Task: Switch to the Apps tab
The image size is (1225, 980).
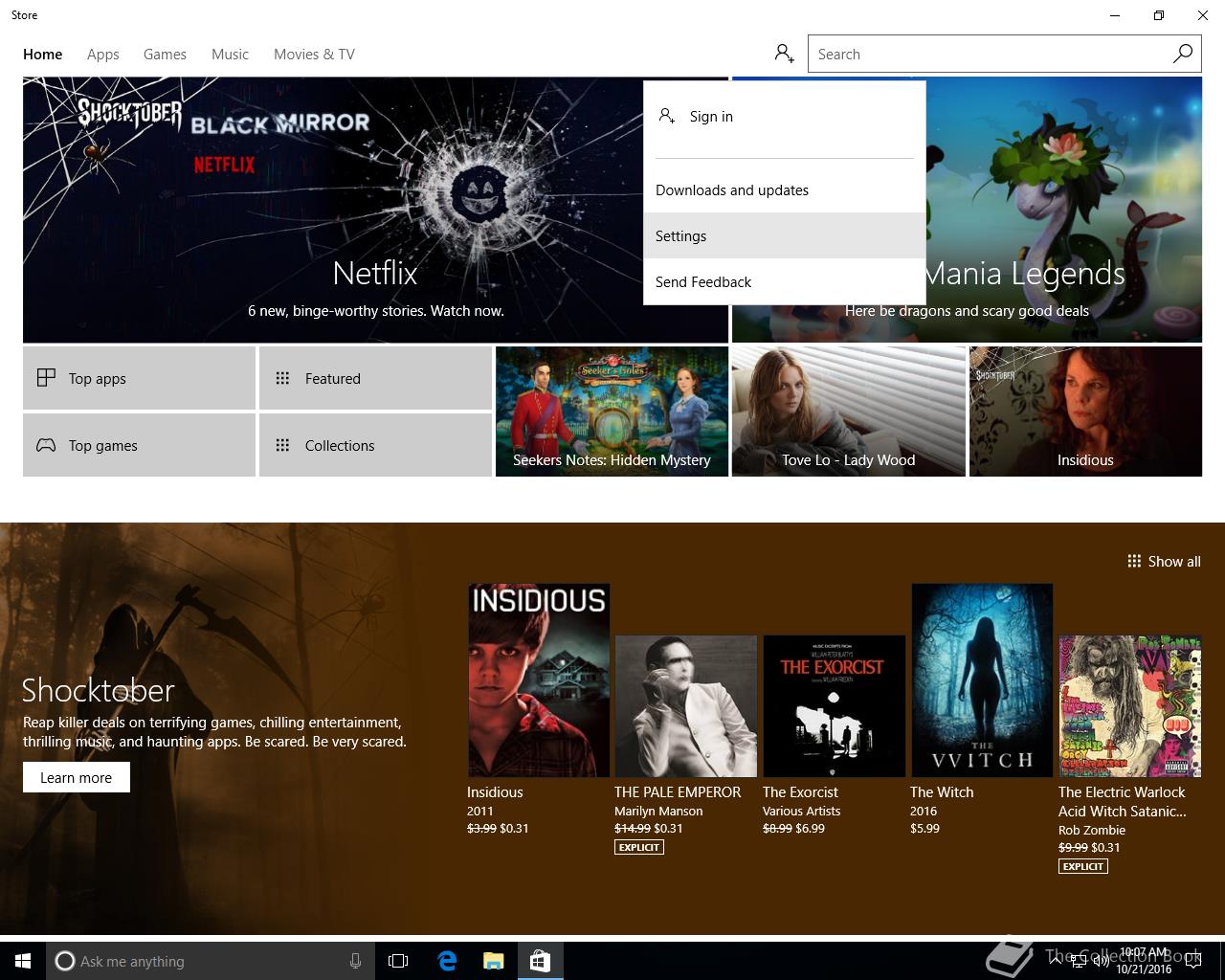Action: click(103, 55)
